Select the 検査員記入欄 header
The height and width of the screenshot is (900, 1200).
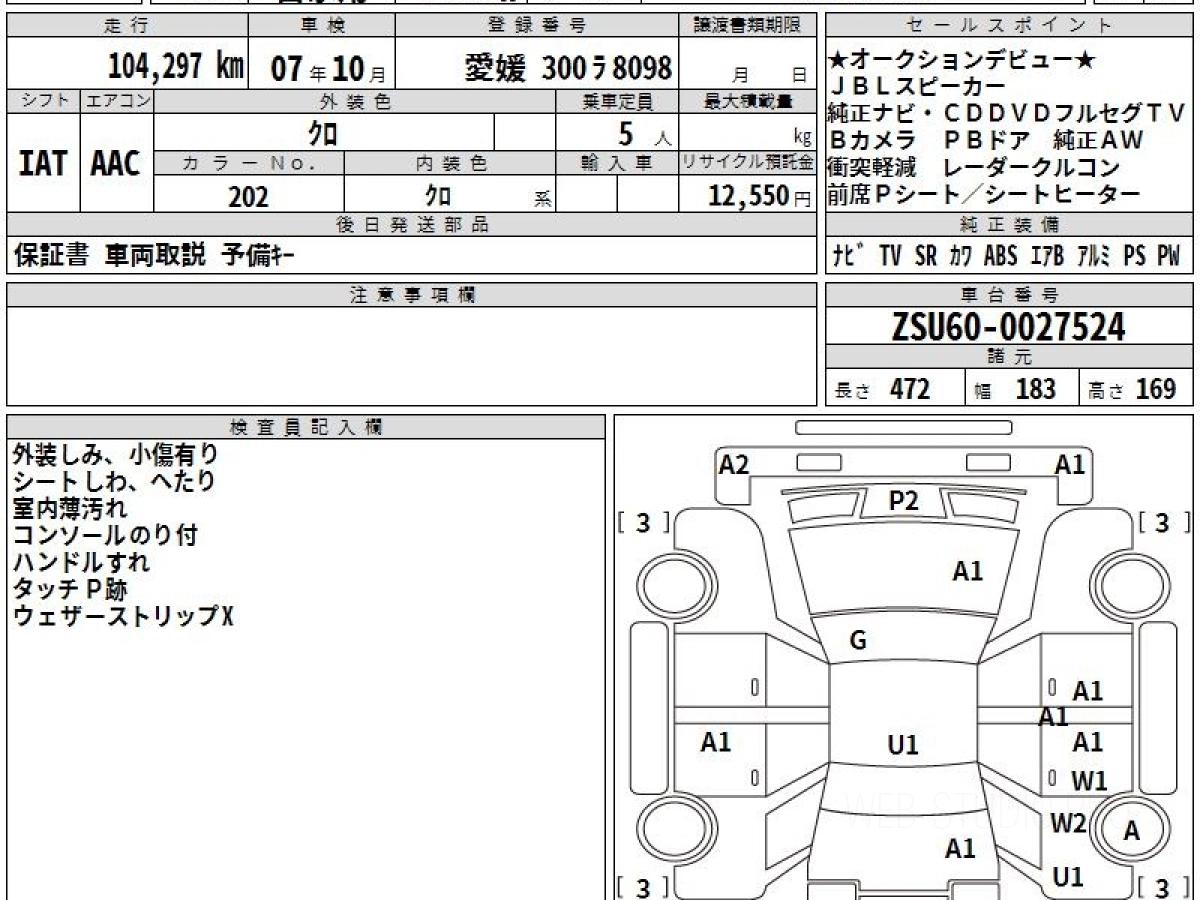tap(306, 427)
